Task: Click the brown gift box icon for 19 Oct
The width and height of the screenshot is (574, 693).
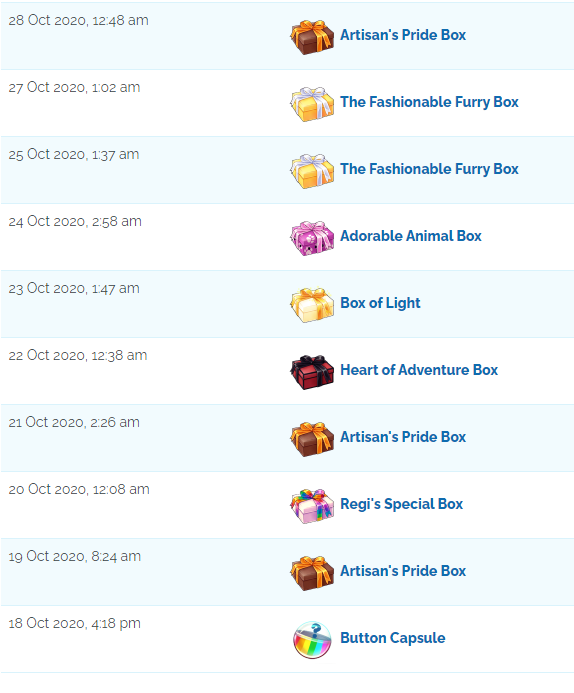Action: pos(312,573)
